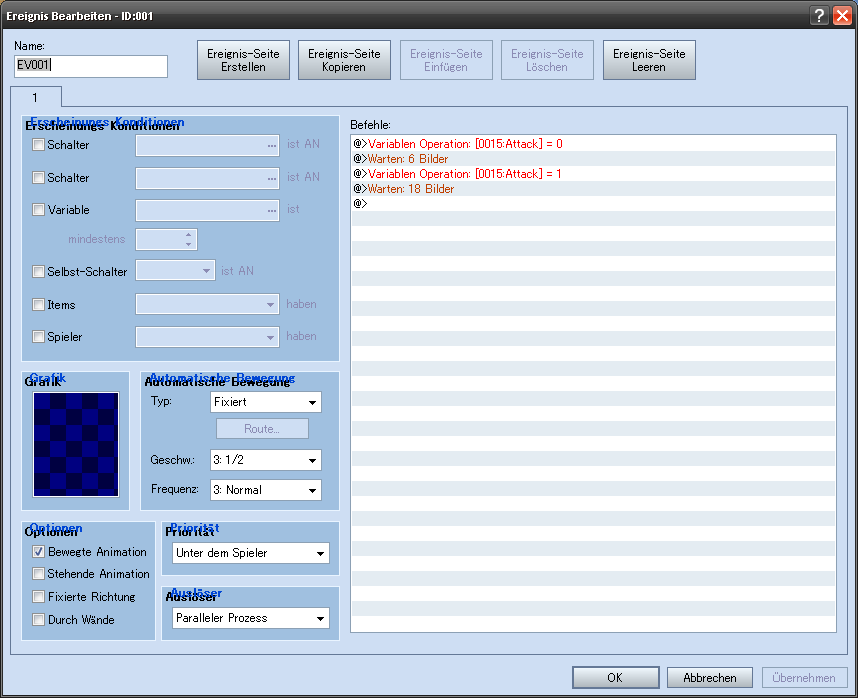Click the help question mark icon
The image size is (858, 698).
(820, 16)
